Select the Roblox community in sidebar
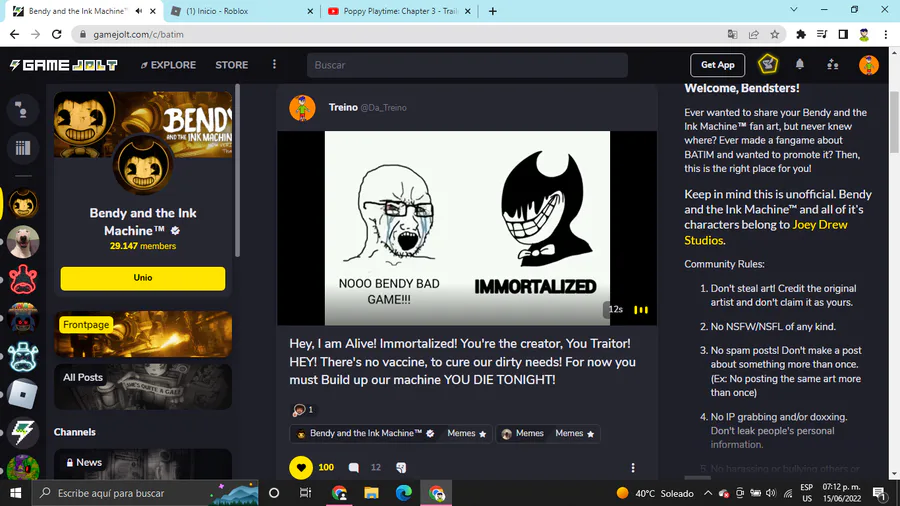This screenshot has height=506, width=900. (23, 394)
